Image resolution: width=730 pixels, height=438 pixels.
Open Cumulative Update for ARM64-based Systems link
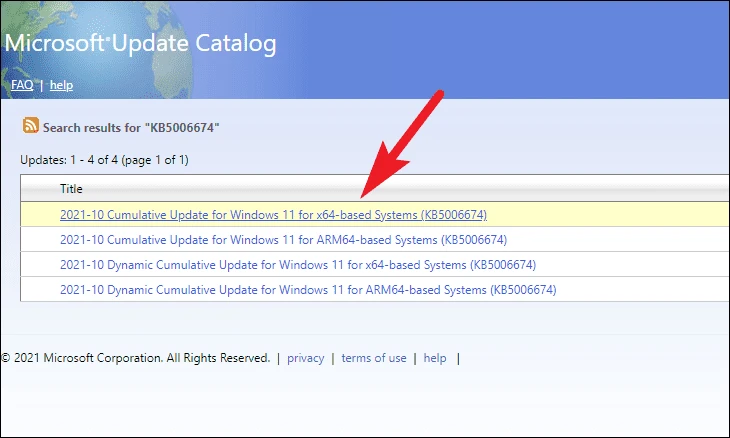[x=284, y=240]
